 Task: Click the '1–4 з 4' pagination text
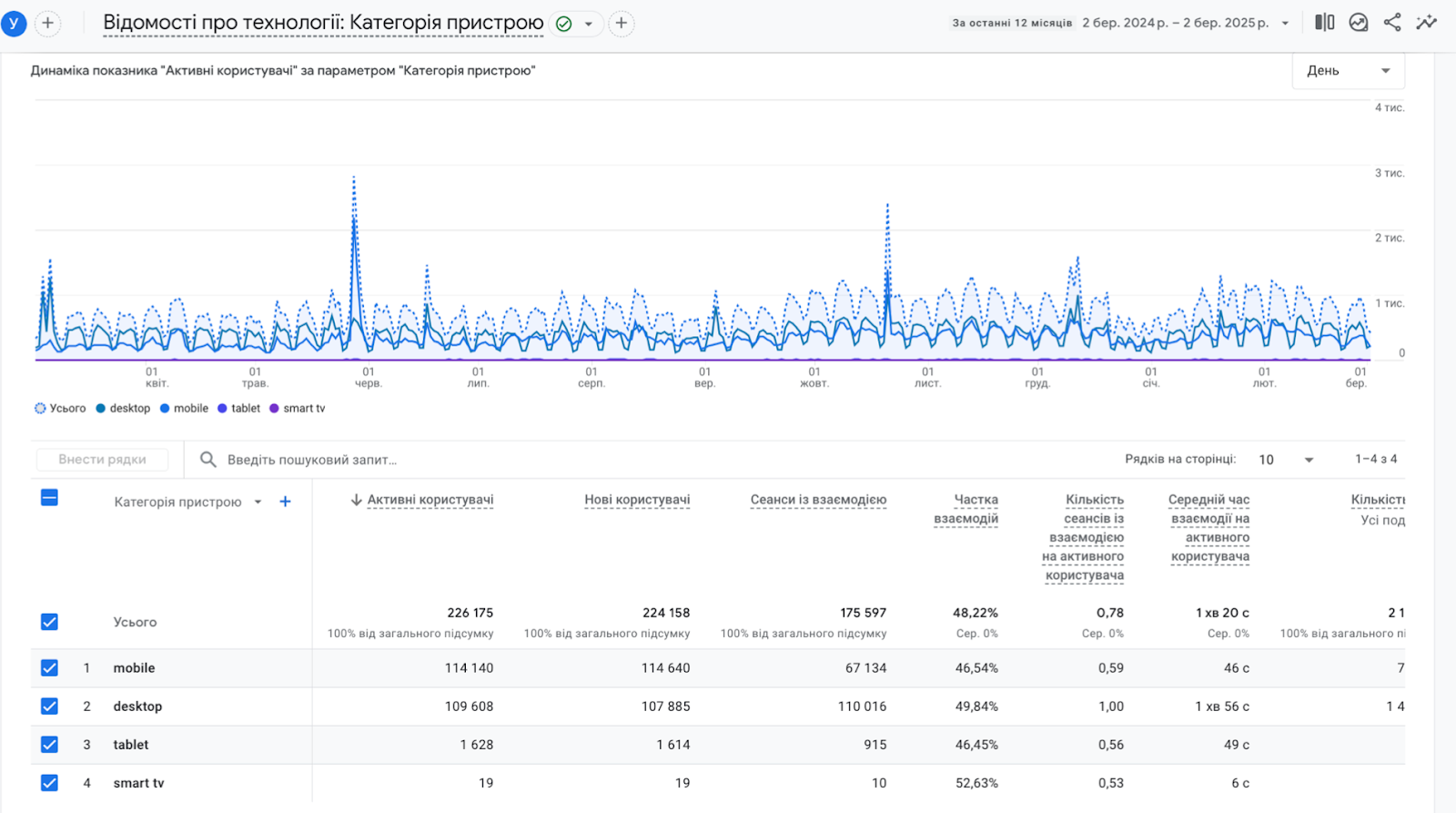click(x=1376, y=459)
